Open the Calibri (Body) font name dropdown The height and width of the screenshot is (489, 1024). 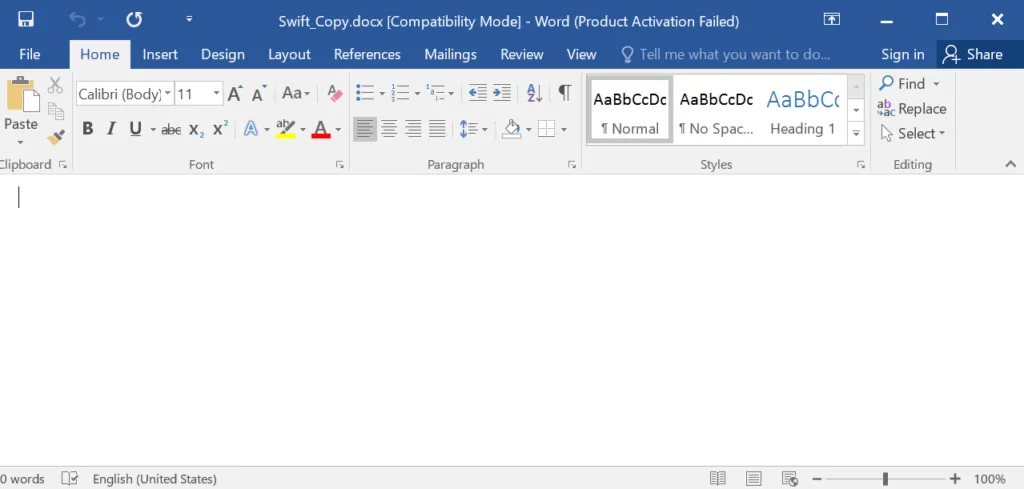tap(168, 94)
